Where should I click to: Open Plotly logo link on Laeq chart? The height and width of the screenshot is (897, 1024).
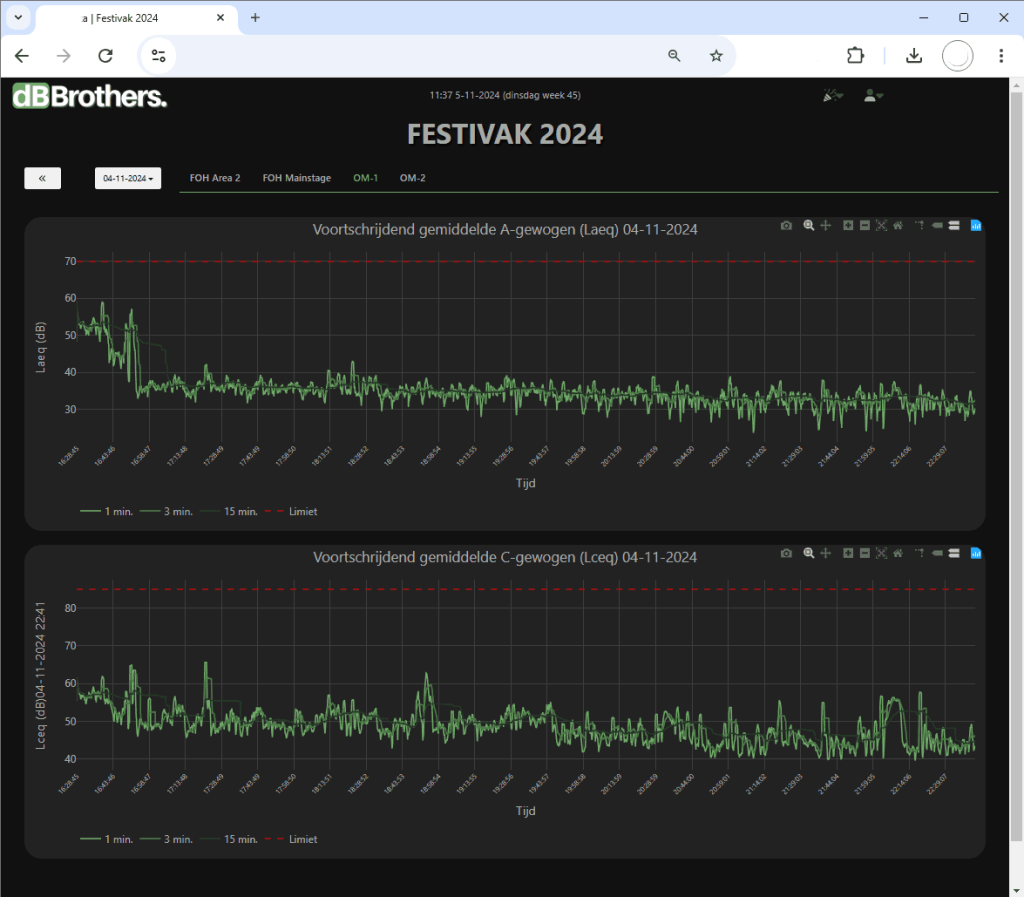(x=976, y=226)
